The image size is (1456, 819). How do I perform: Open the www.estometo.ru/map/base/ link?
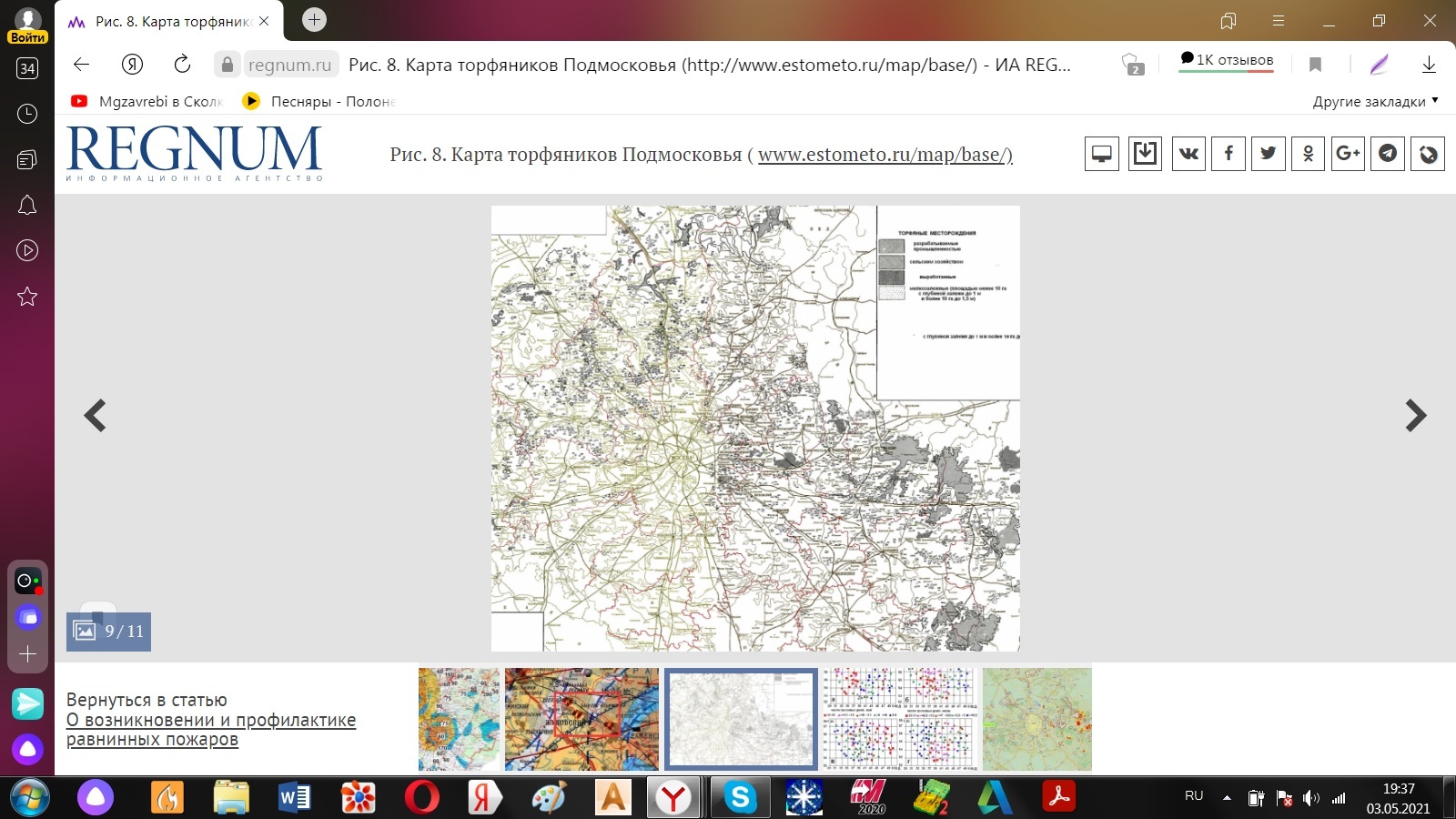[885, 155]
